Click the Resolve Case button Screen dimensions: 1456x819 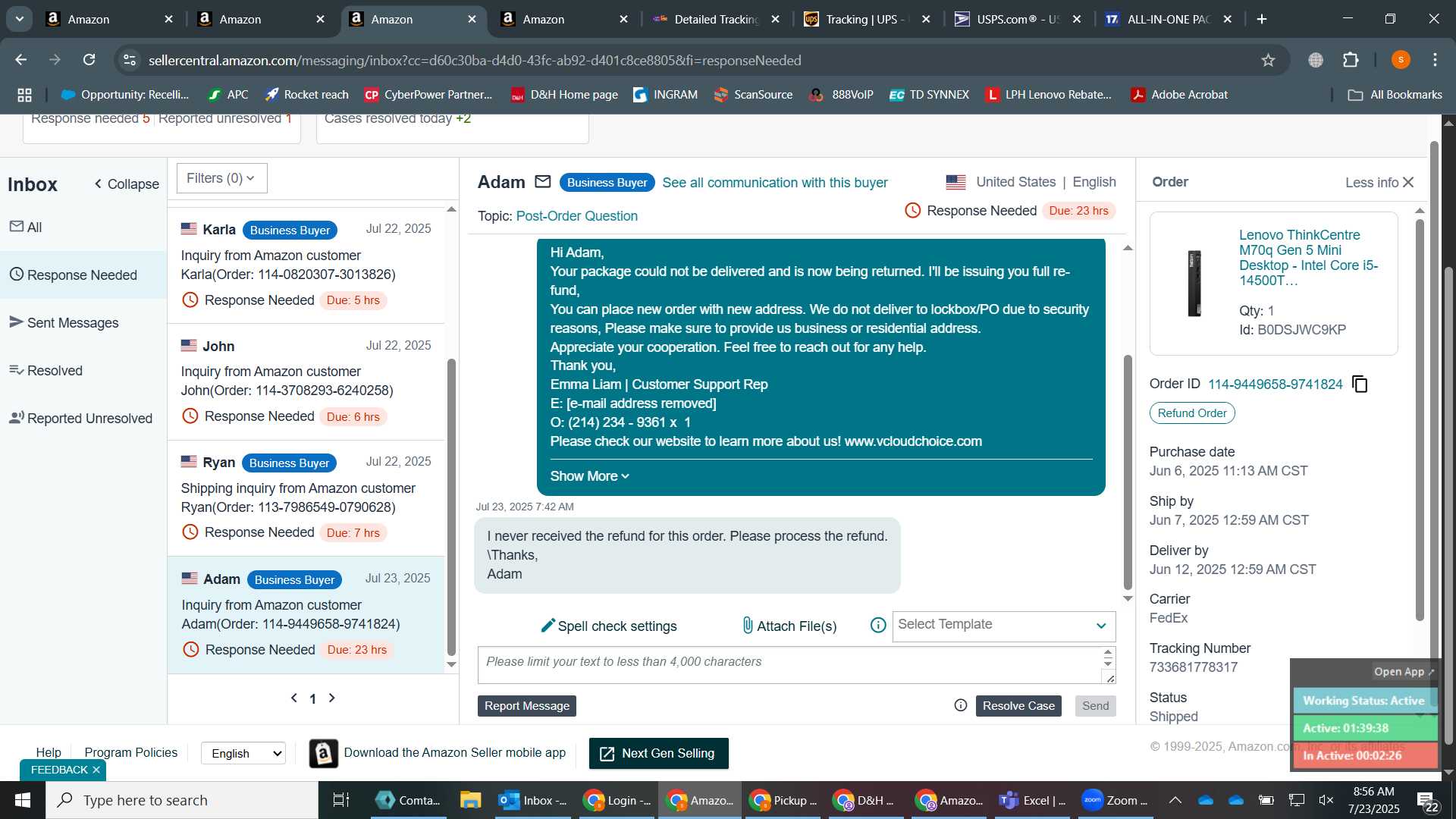(1018, 706)
